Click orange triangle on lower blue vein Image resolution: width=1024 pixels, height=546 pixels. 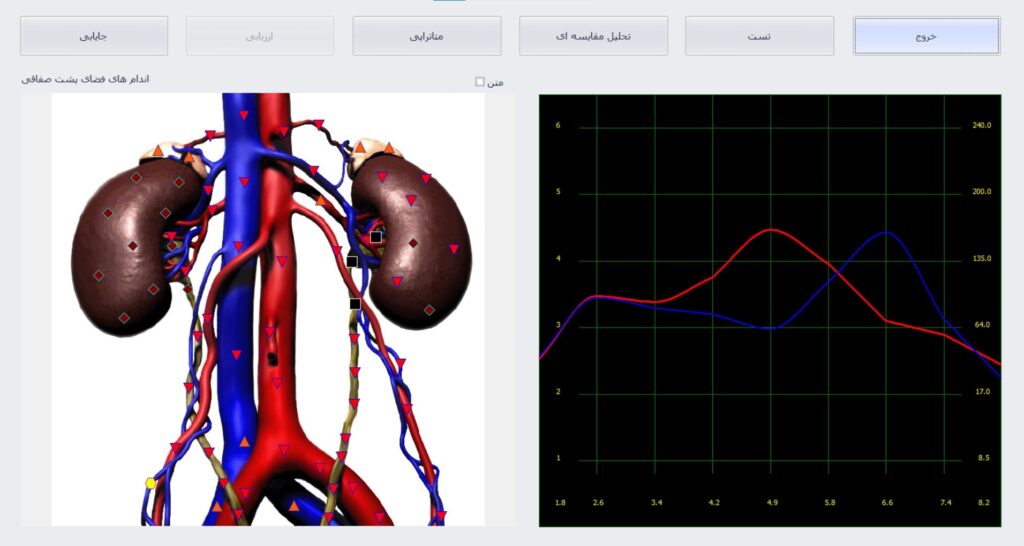click(x=244, y=441)
